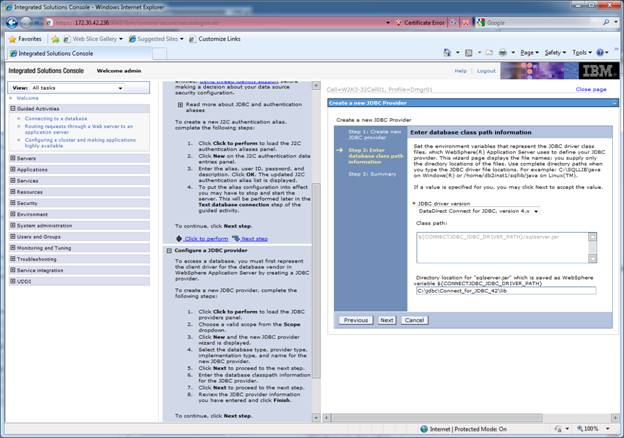This screenshot has height=438, width=624.
Task: Open the Favorites star button
Action: pyautogui.click(x=25, y=38)
